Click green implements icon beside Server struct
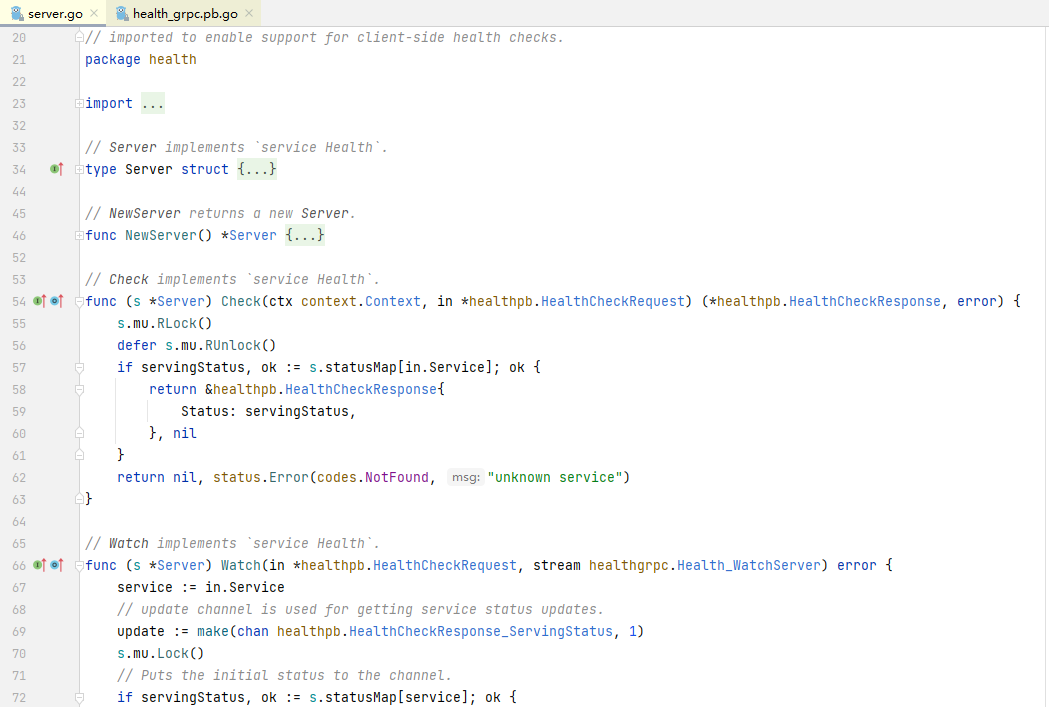 (56, 170)
